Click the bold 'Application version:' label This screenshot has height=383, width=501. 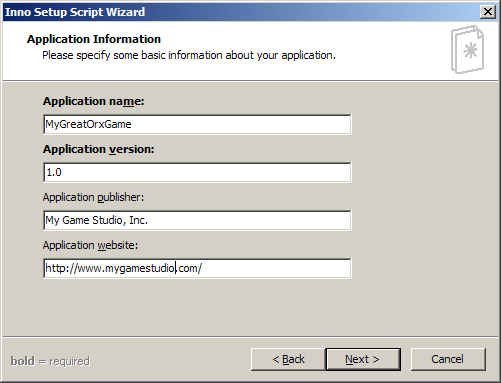point(99,149)
